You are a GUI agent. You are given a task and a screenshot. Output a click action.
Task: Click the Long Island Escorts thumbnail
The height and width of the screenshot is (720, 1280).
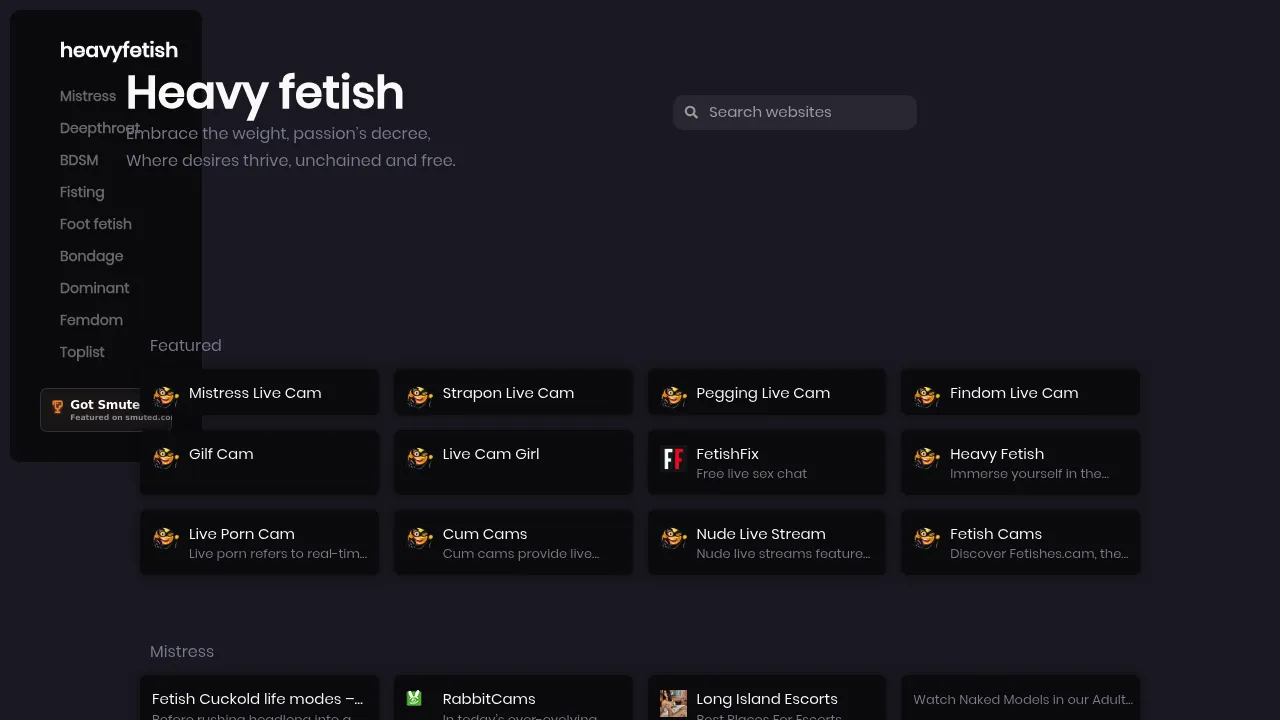tap(673, 703)
